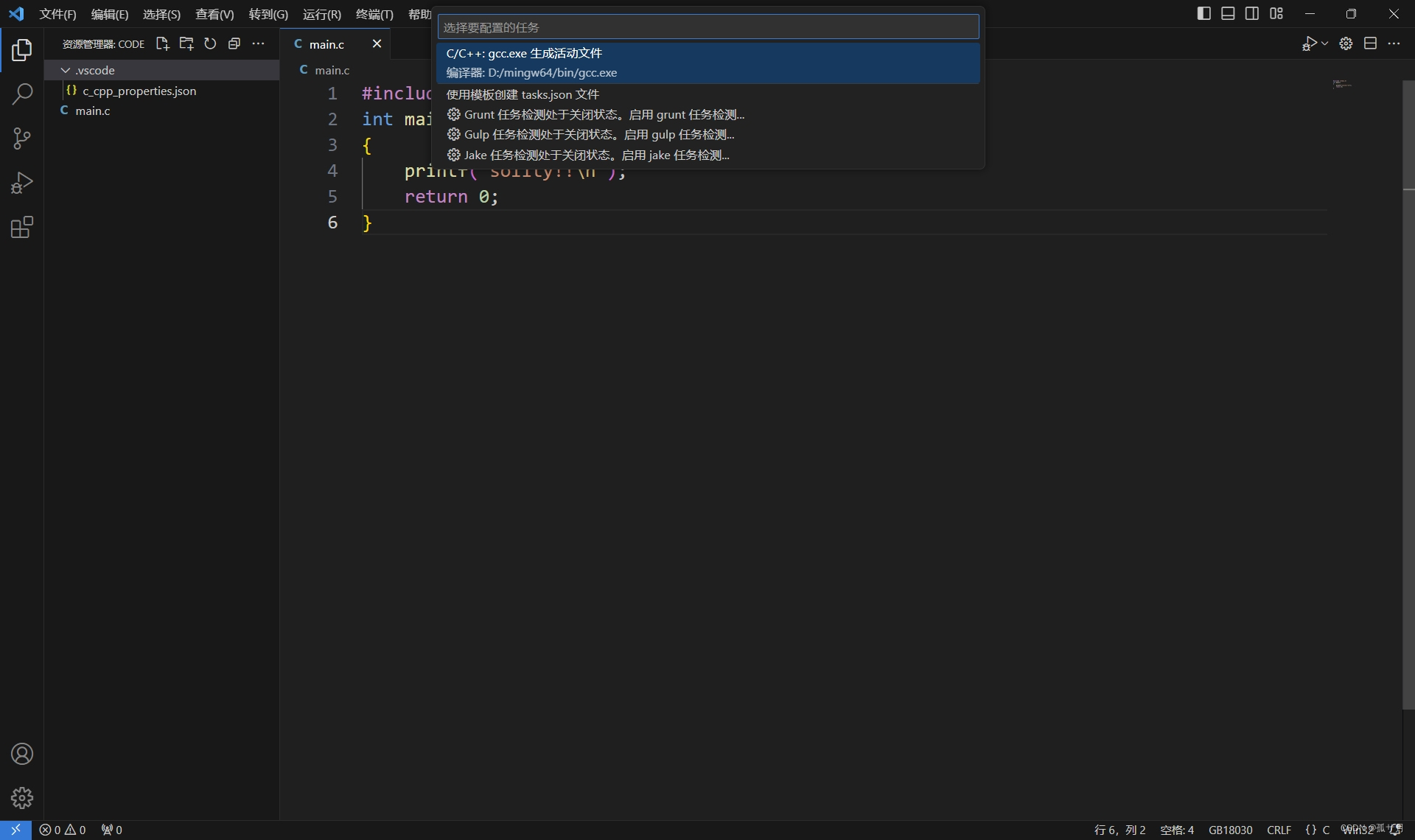Open the Extensions view

[x=22, y=227]
